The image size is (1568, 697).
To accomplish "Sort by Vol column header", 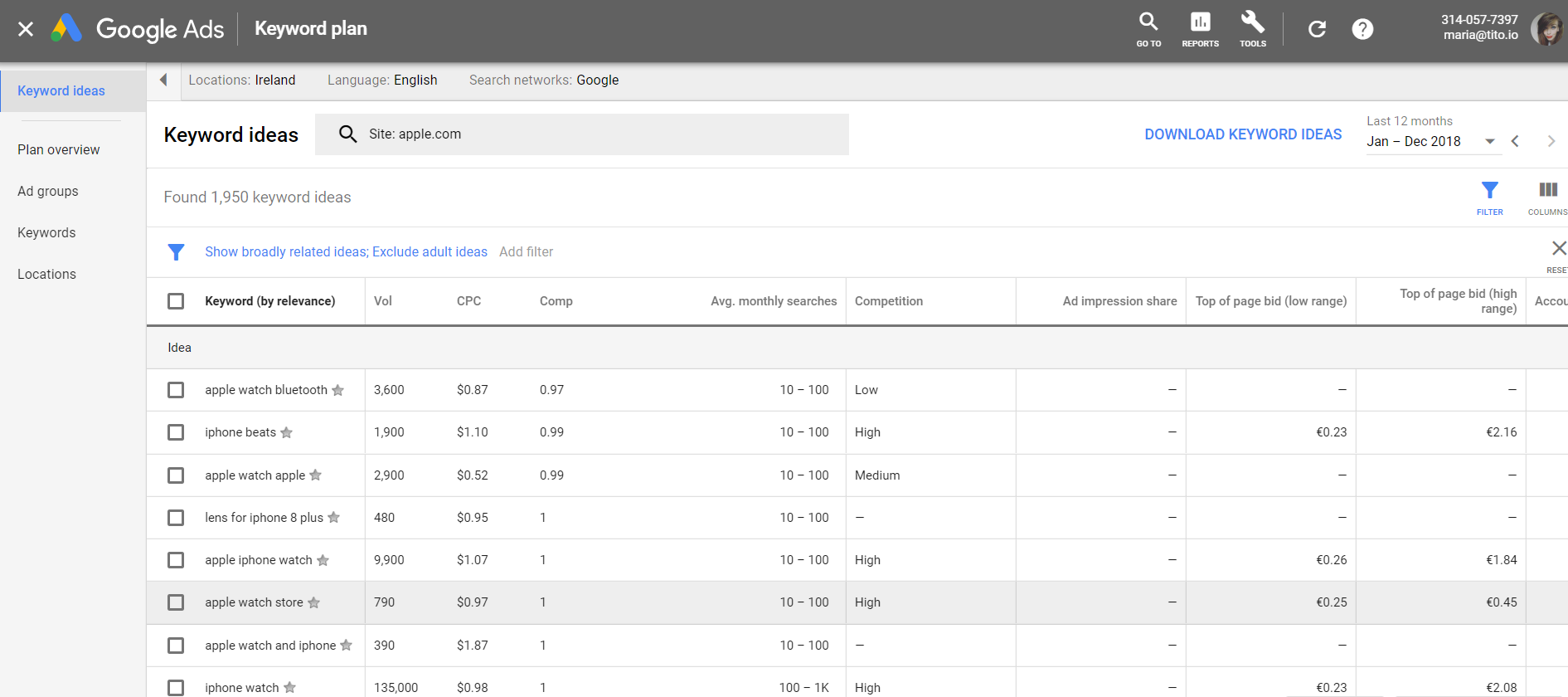I will click(383, 301).
